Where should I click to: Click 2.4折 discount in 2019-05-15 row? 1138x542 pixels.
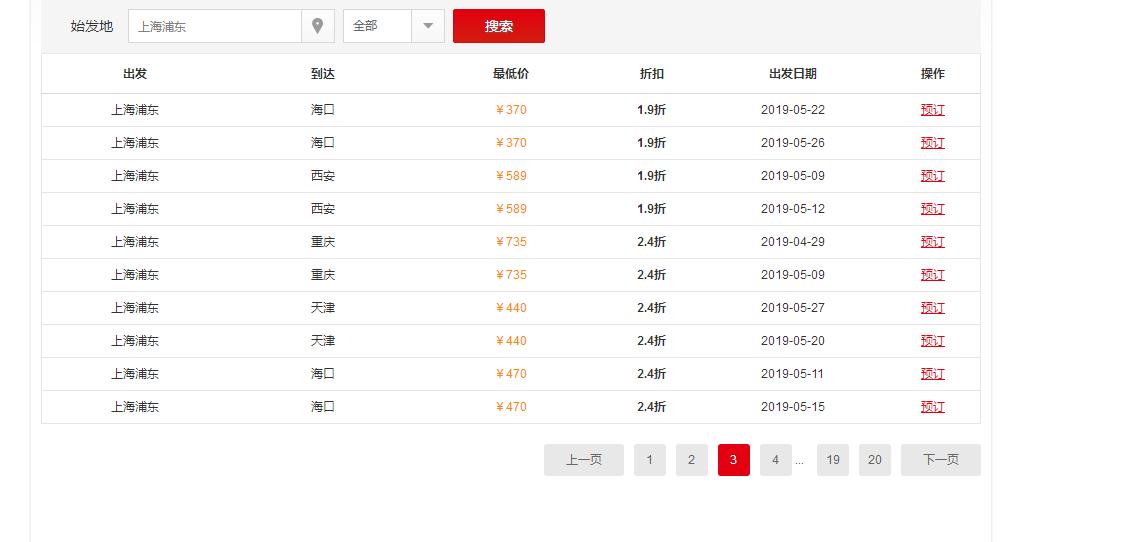click(652, 407)
